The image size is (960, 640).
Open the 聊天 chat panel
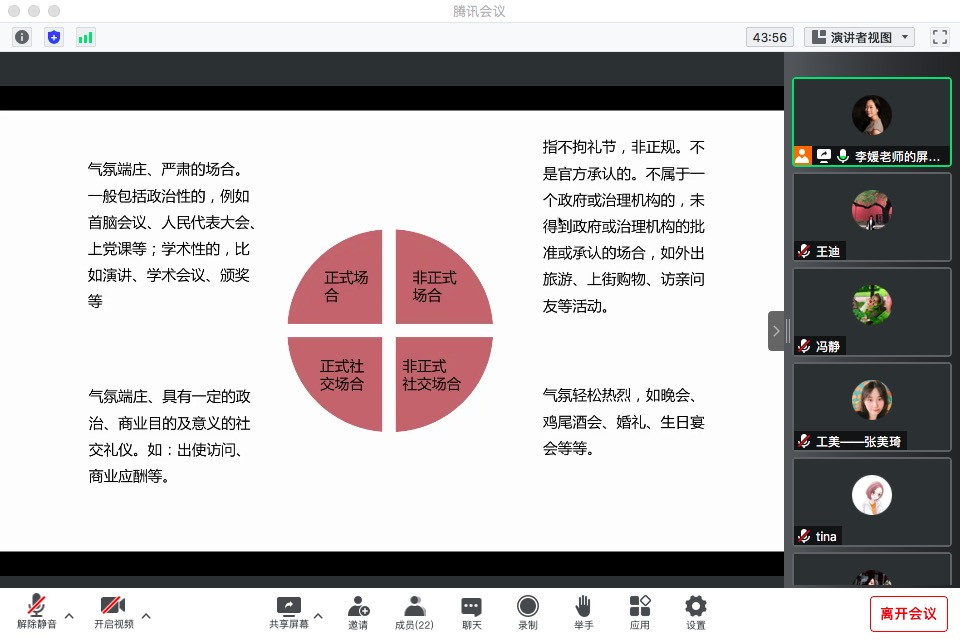pos(471,612)
